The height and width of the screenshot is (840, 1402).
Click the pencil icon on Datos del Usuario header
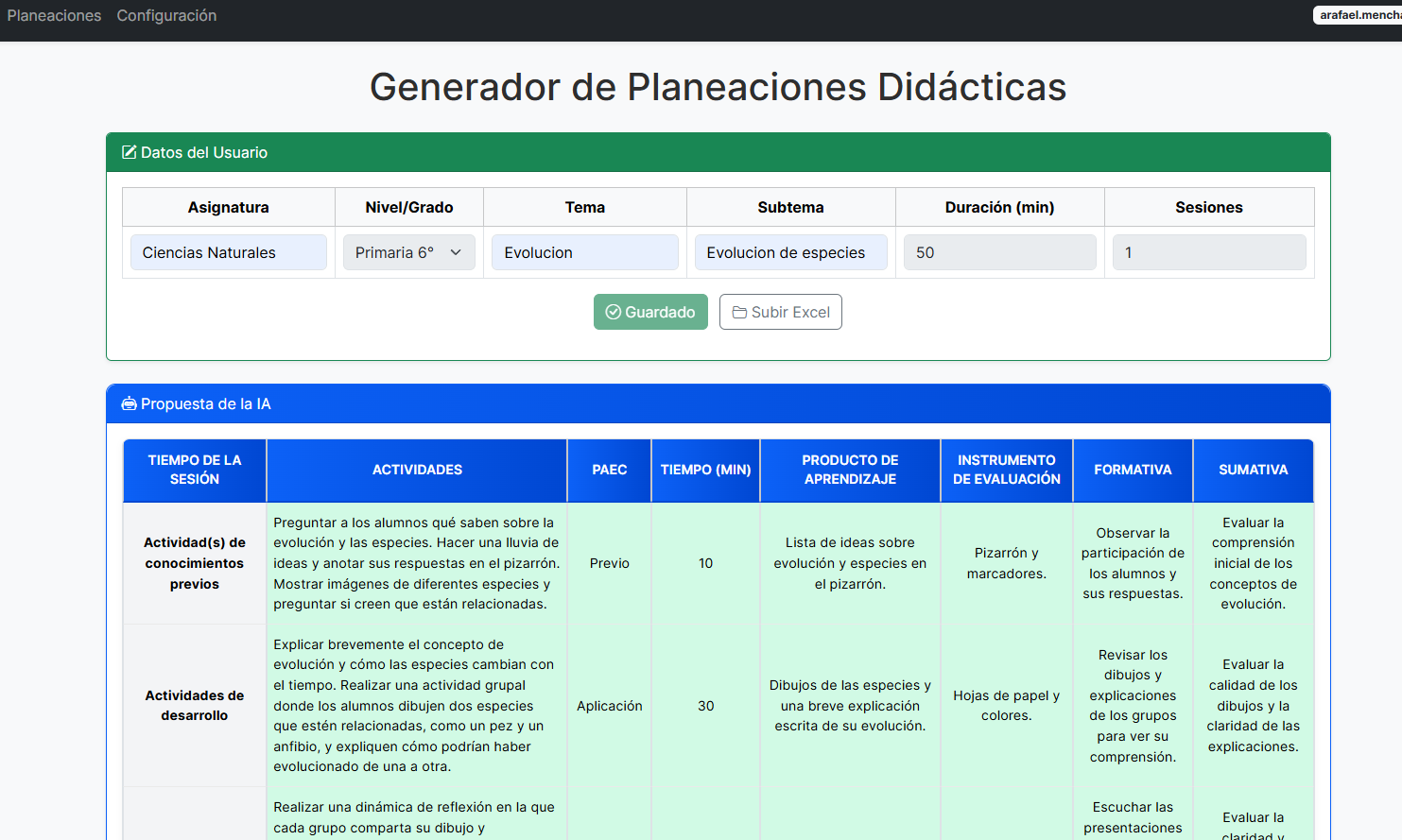tap(128, 151)
